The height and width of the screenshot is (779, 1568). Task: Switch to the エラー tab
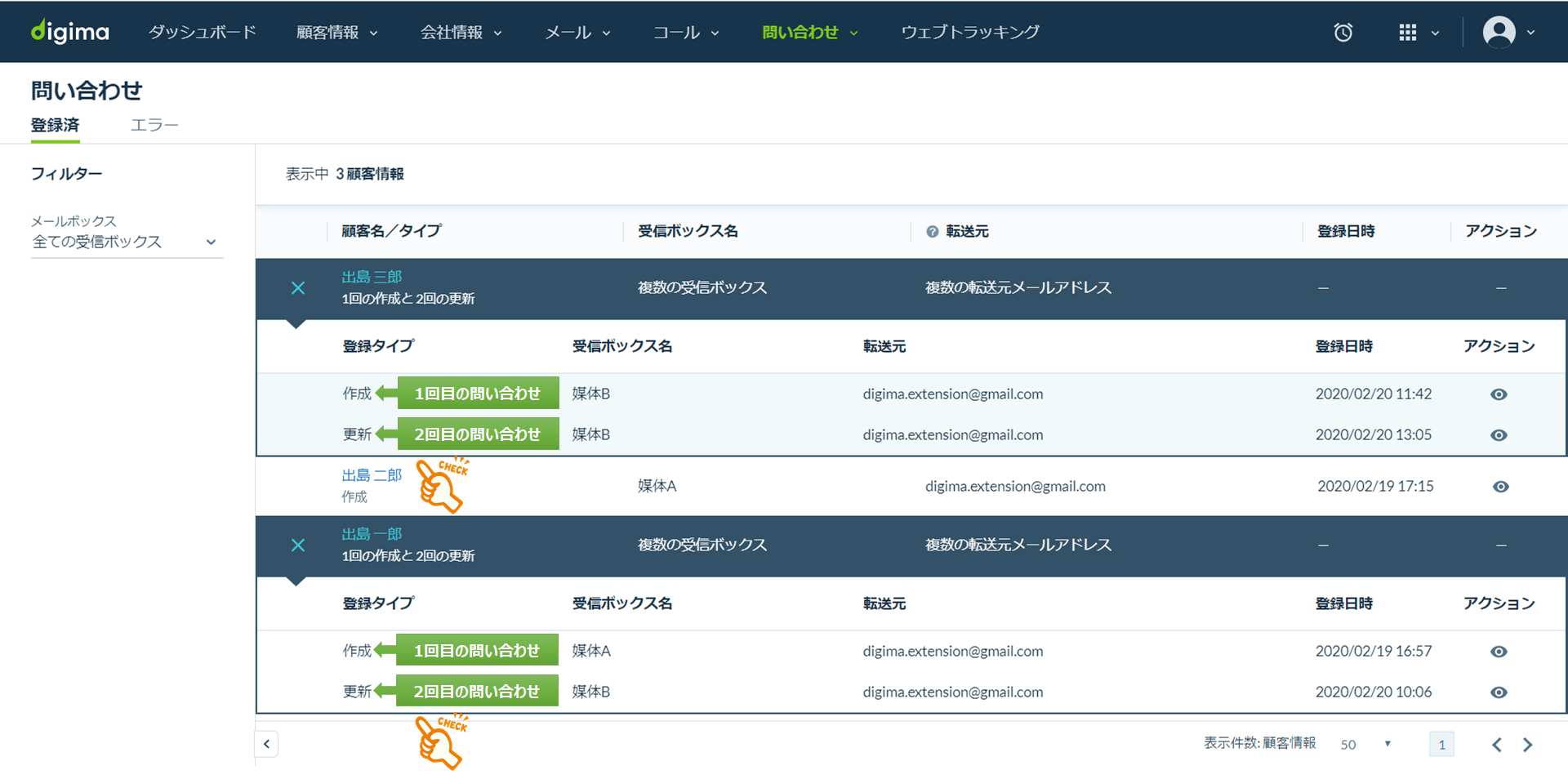click(x=154, y=125)
